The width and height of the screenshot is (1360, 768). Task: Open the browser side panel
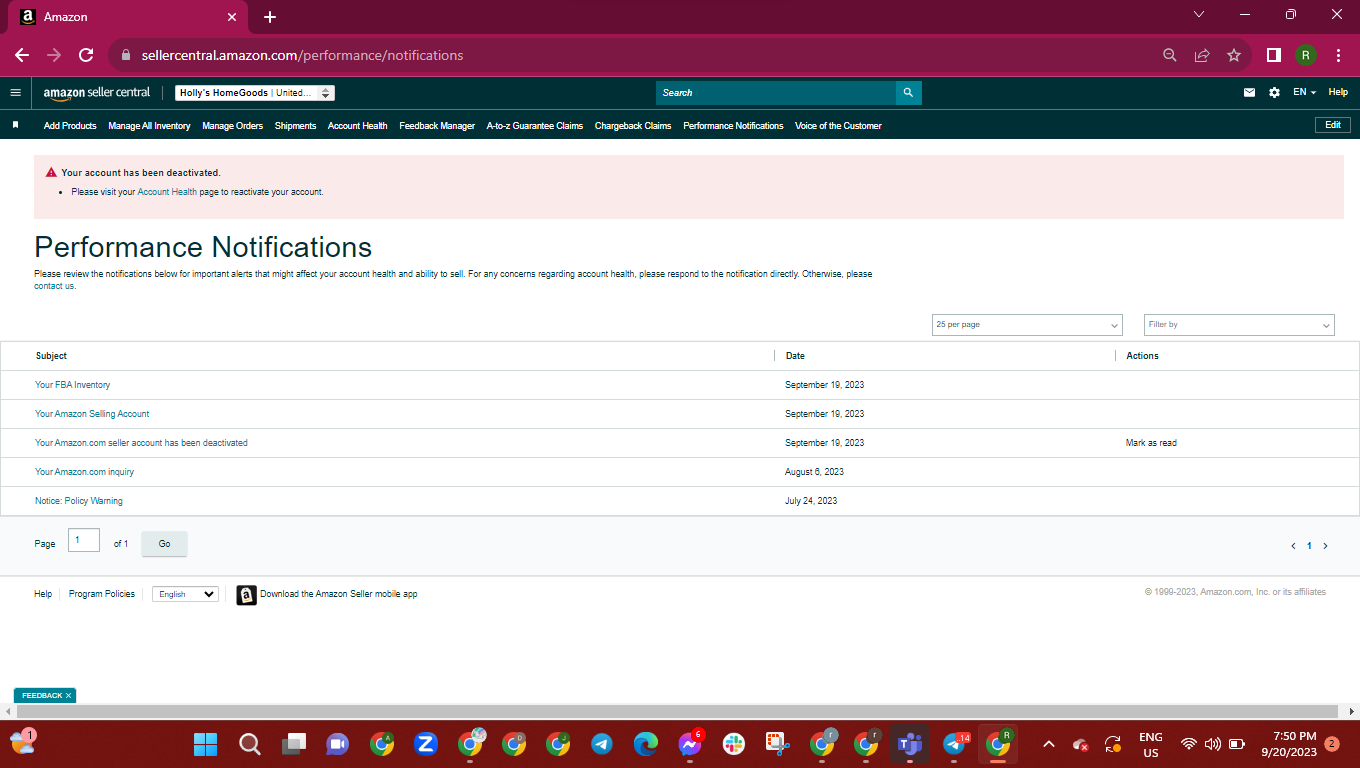[1274, 55]
